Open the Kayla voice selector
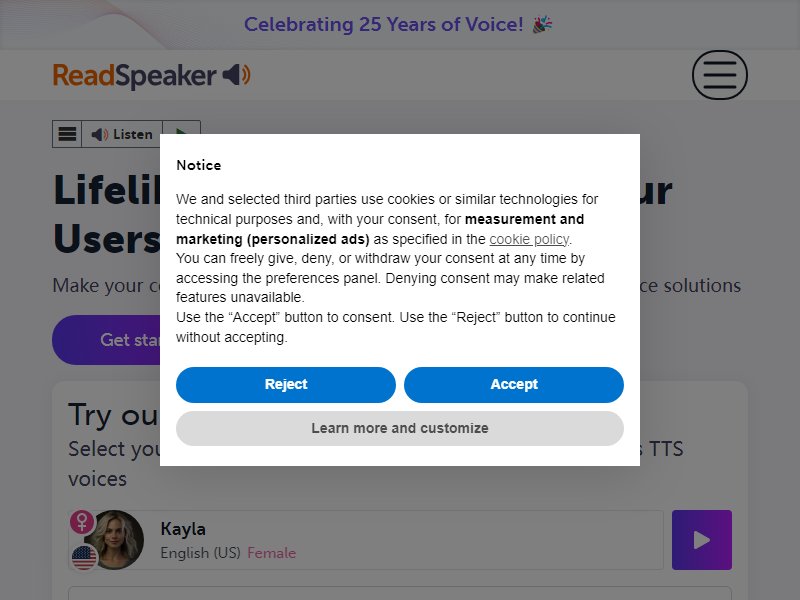800x600 pixels. point(366,540)
